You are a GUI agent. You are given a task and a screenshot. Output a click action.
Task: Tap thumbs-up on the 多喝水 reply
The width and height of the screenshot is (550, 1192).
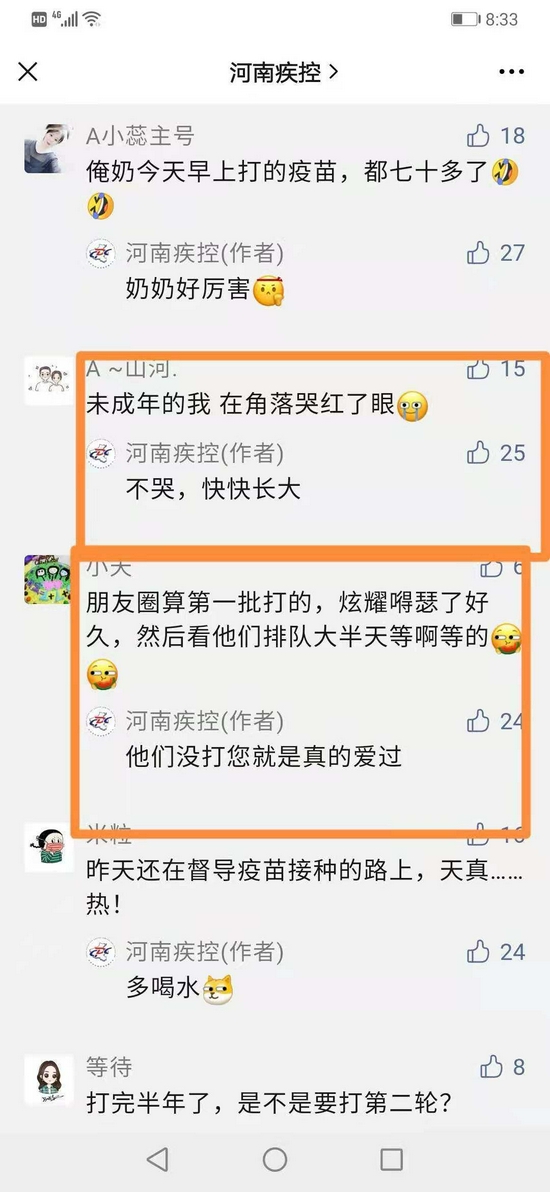pyautogui.click(x=478, y=951)
